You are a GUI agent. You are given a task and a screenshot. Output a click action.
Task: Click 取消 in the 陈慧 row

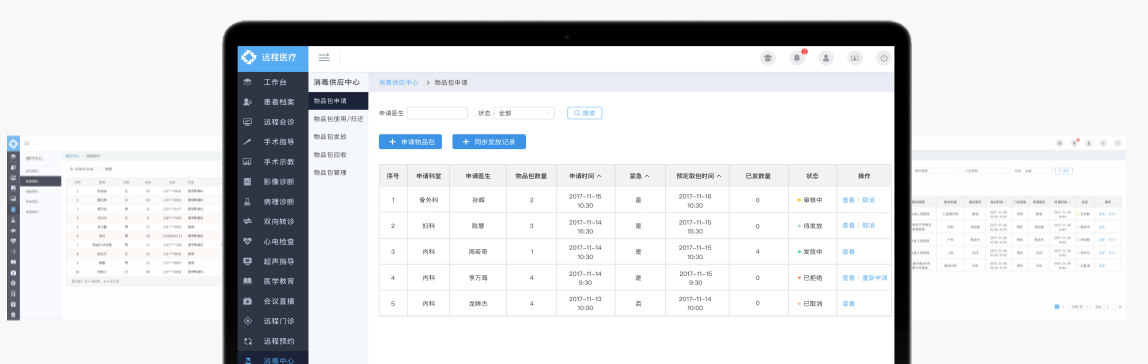868,226
